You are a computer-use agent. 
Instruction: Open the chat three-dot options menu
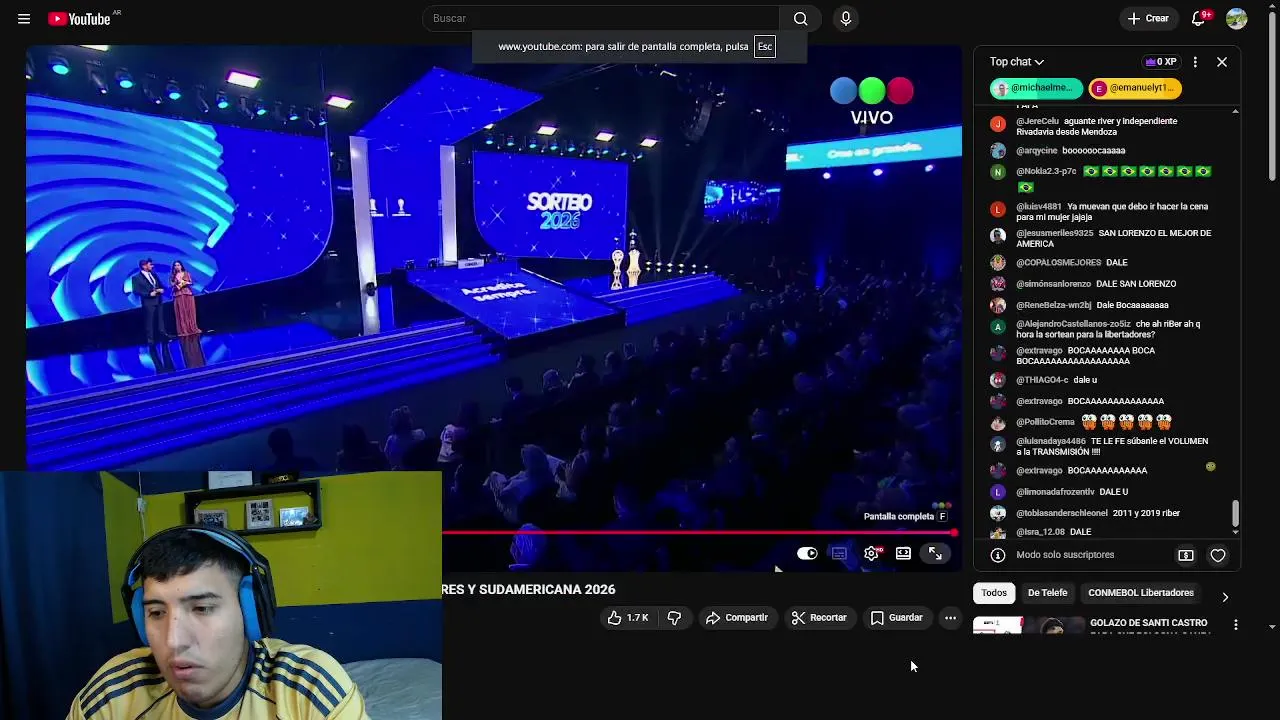pyautogui.click(x=1195, y=62)
